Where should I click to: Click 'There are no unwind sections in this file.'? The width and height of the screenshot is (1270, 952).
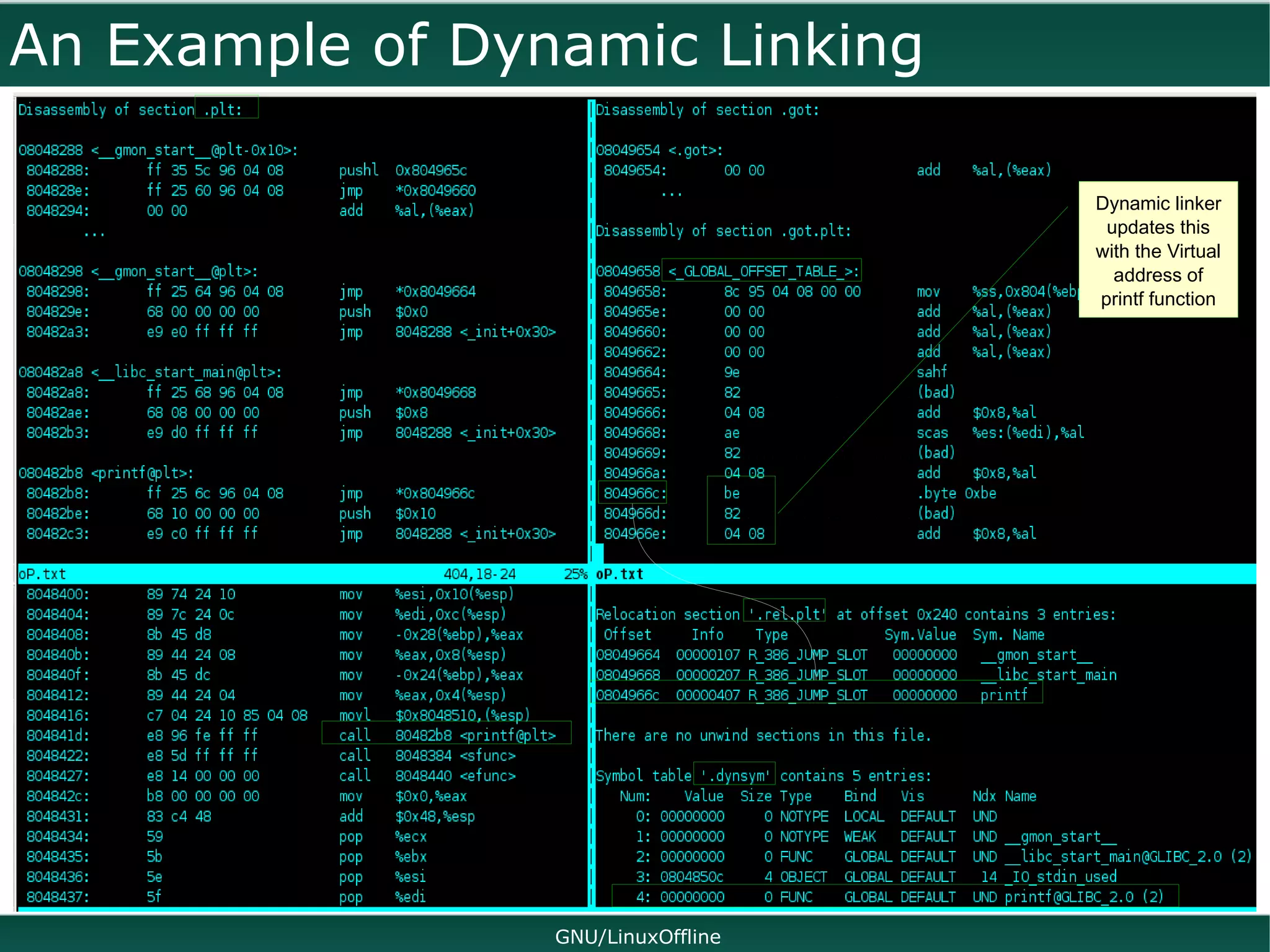[x=763, y=736]
